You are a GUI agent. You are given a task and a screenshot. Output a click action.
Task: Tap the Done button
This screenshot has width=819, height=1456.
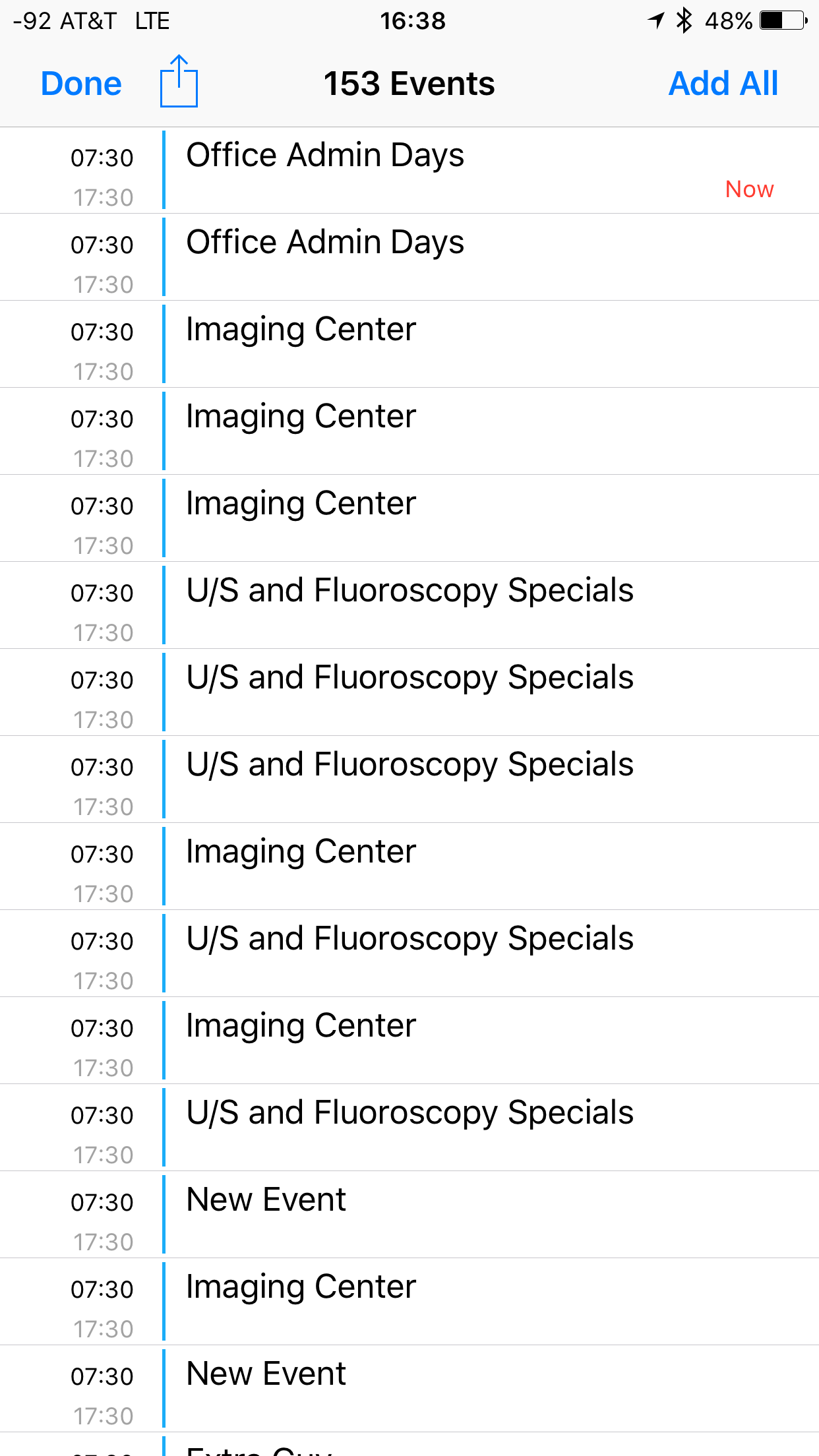[81, 84]
